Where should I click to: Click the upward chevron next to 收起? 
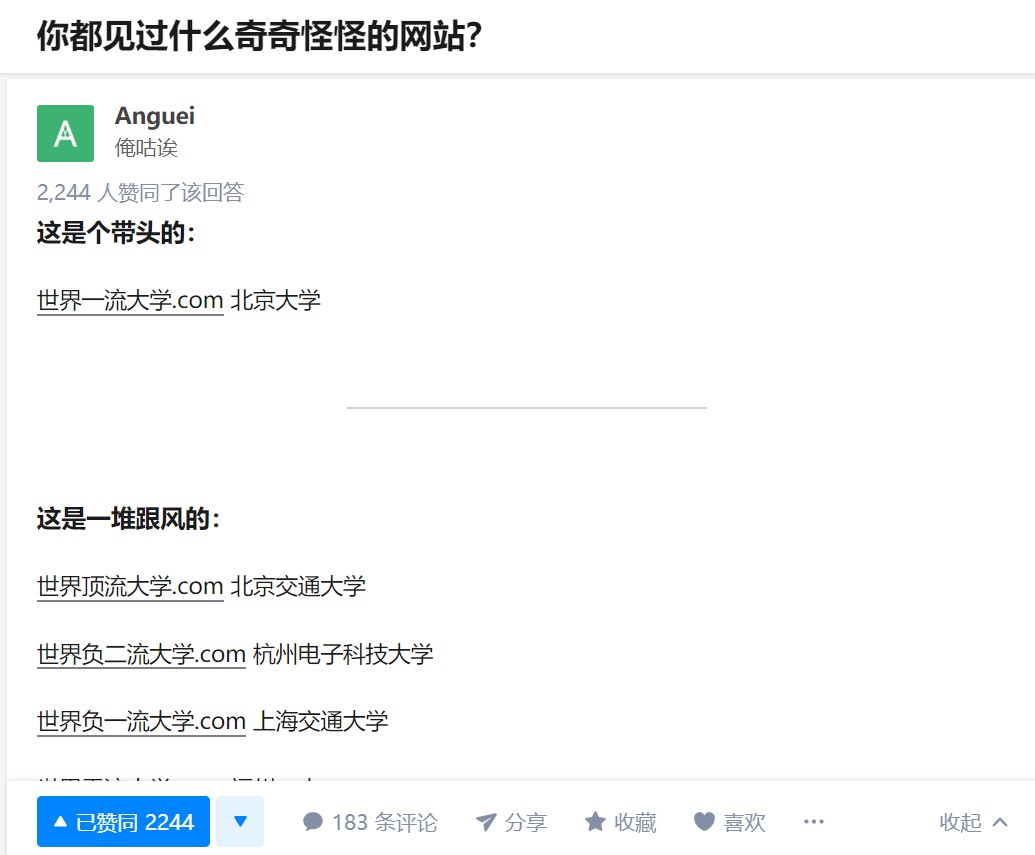1000,822
